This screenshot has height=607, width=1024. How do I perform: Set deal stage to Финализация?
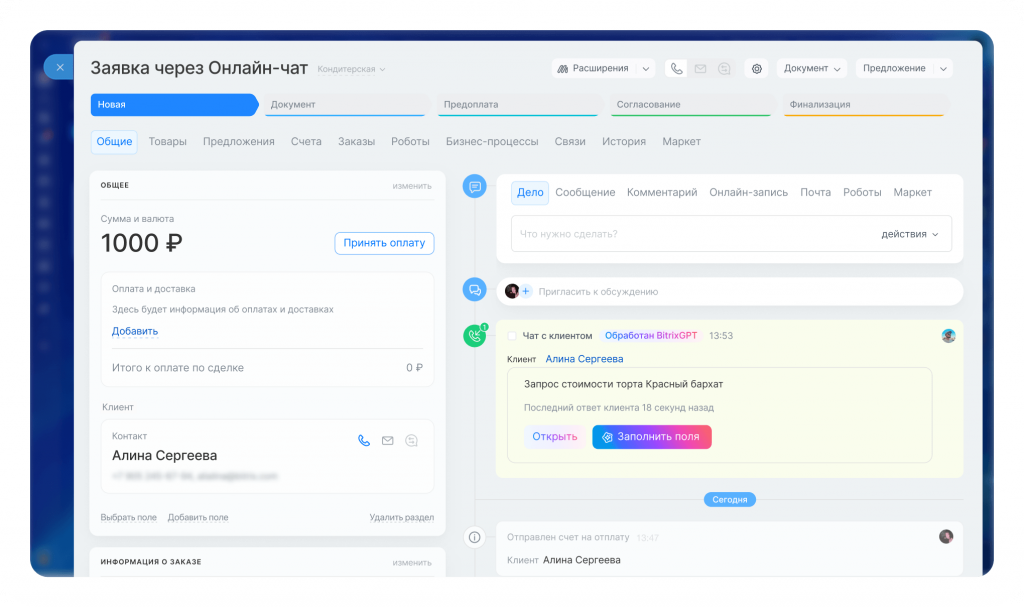[865, 105]
